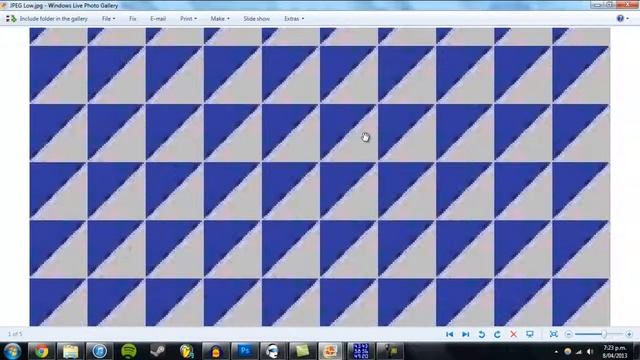The width and height of the screenshot is (640, 360).
Task: Click the '1 of 5' photo counter
Action: click(15, 334)
